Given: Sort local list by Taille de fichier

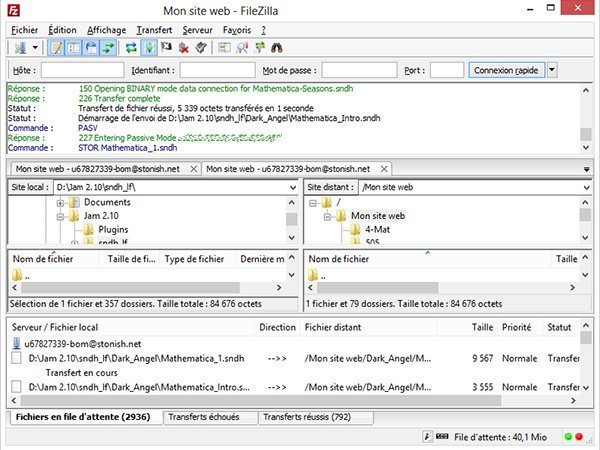Looking at the screenshot, I should (x=130, y=259).
